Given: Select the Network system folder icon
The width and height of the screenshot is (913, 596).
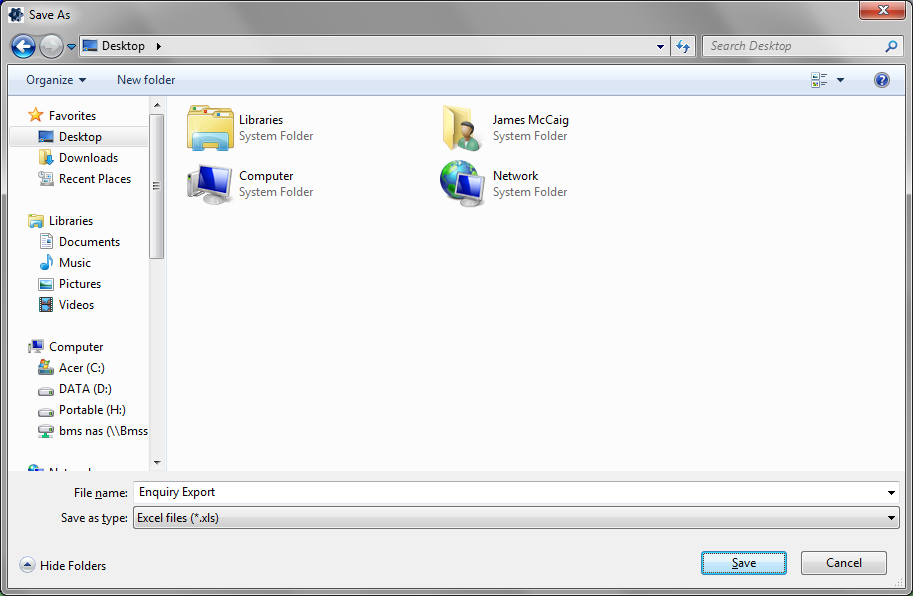Looking at the screenshot, I should tap(462, 183).
